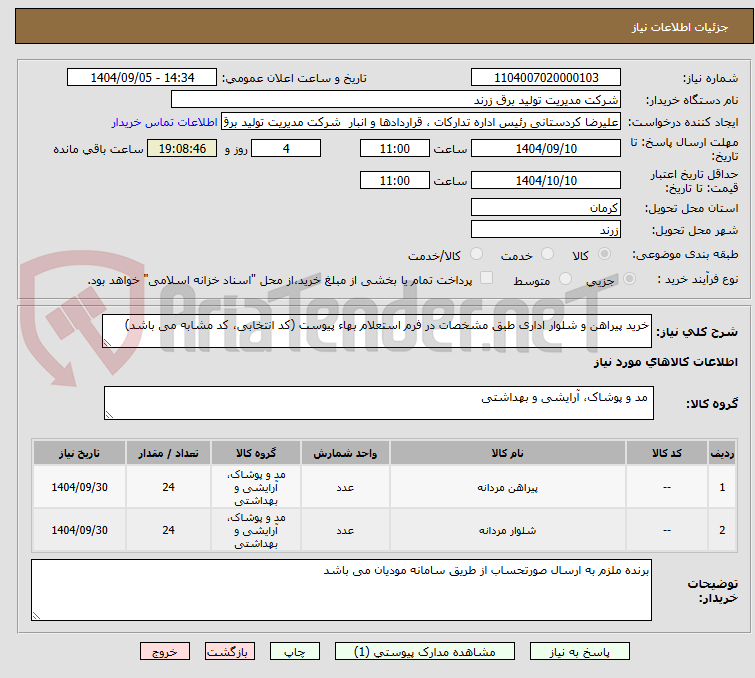This screenshot has height=678, width=755.
Task: Click the resize handle of 'توضیحات خریدار' box
Action: [36, 616]
